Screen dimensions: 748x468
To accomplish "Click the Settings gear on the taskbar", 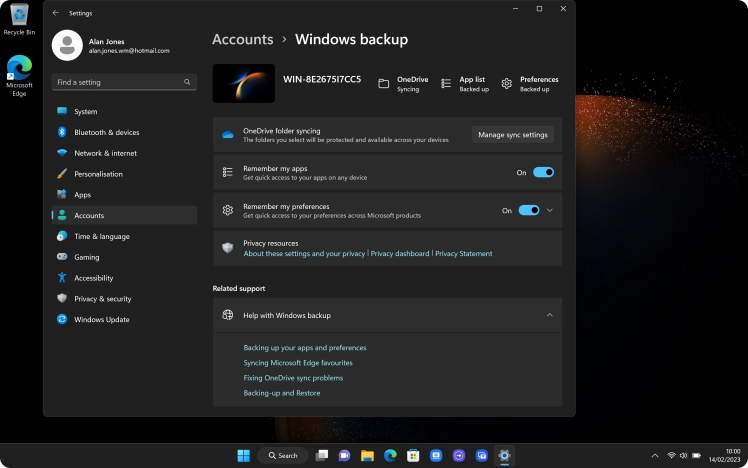I will 504,456.
